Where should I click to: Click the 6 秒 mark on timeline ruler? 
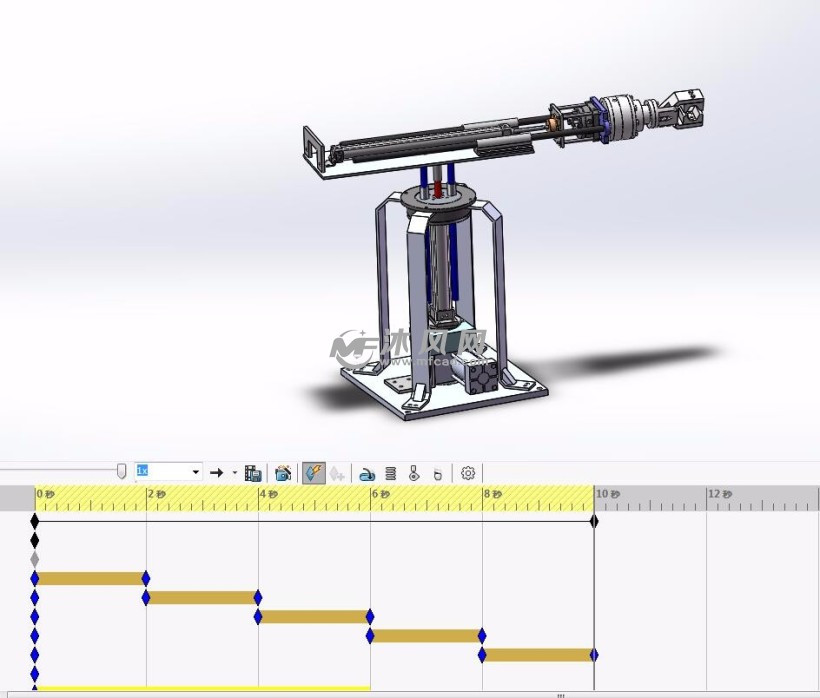click(x=381, y=494)
